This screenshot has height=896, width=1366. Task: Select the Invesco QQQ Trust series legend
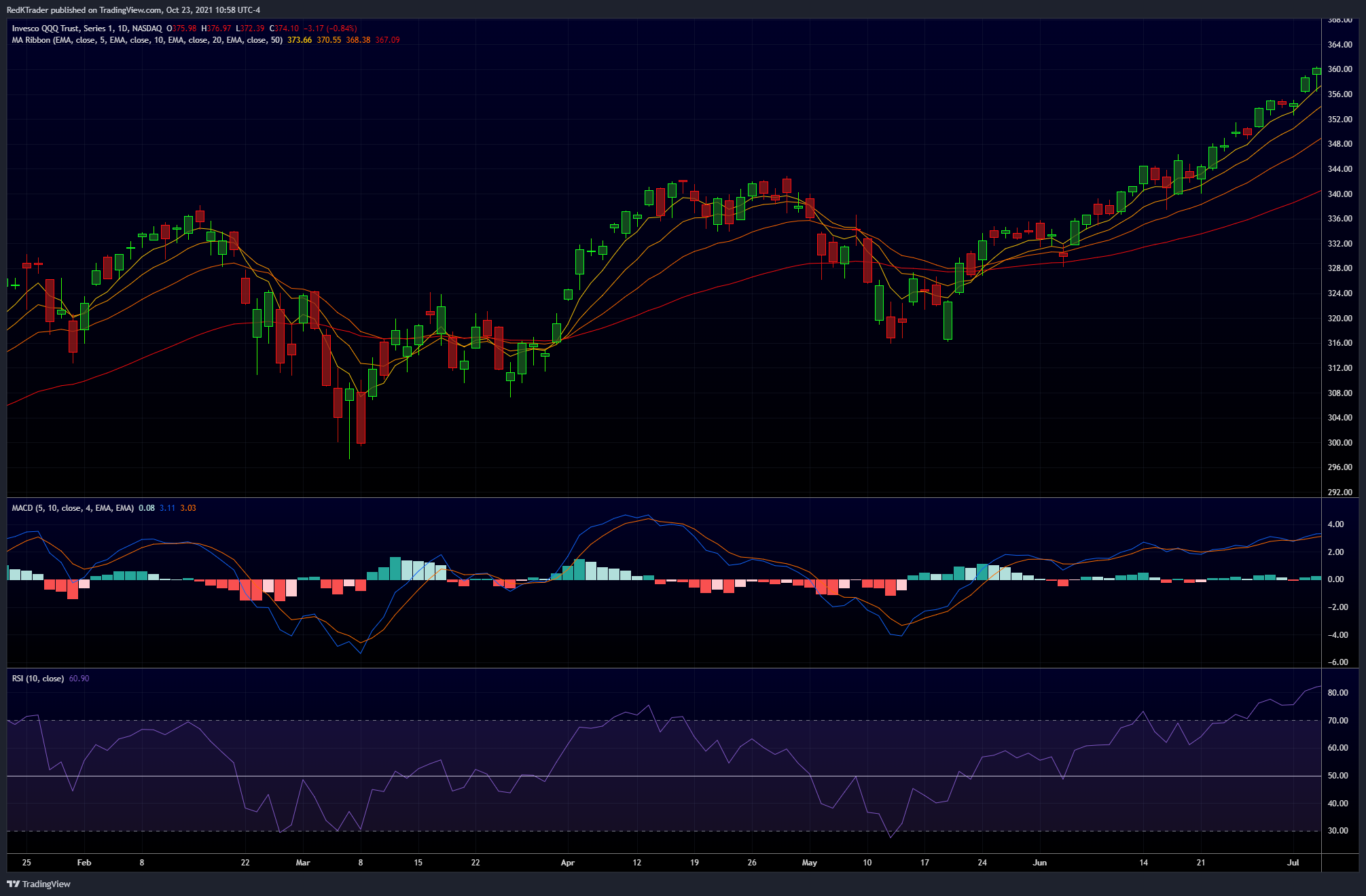[x=87, y=29]
